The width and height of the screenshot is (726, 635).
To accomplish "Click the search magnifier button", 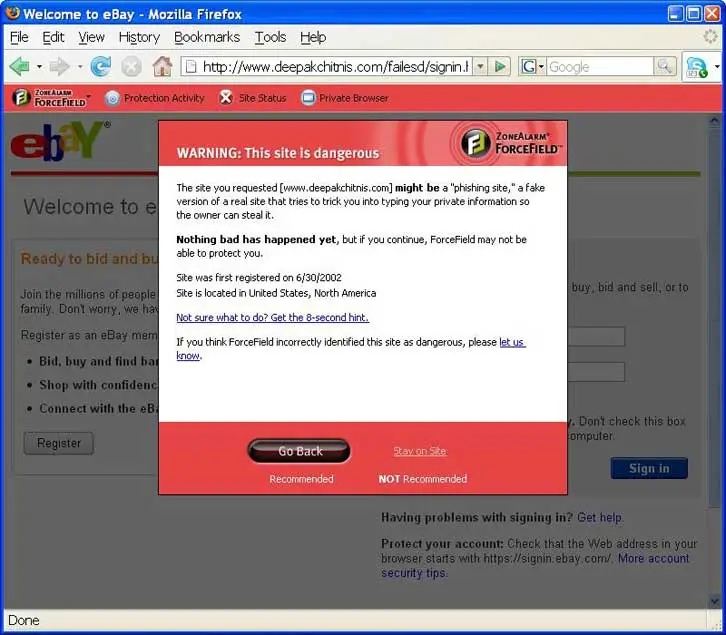I will [x=665, y=67].
